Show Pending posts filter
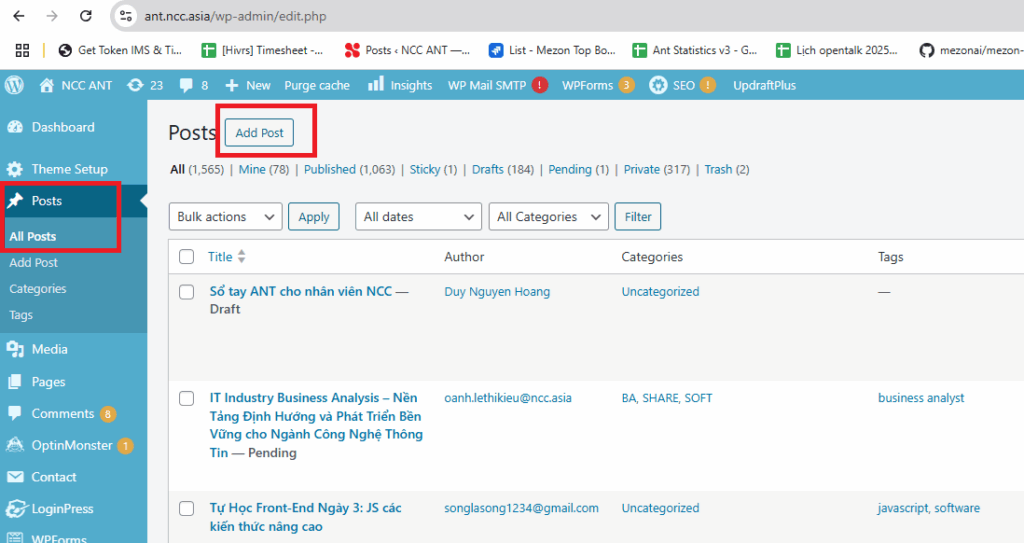1024x543 pixels. 578,169
